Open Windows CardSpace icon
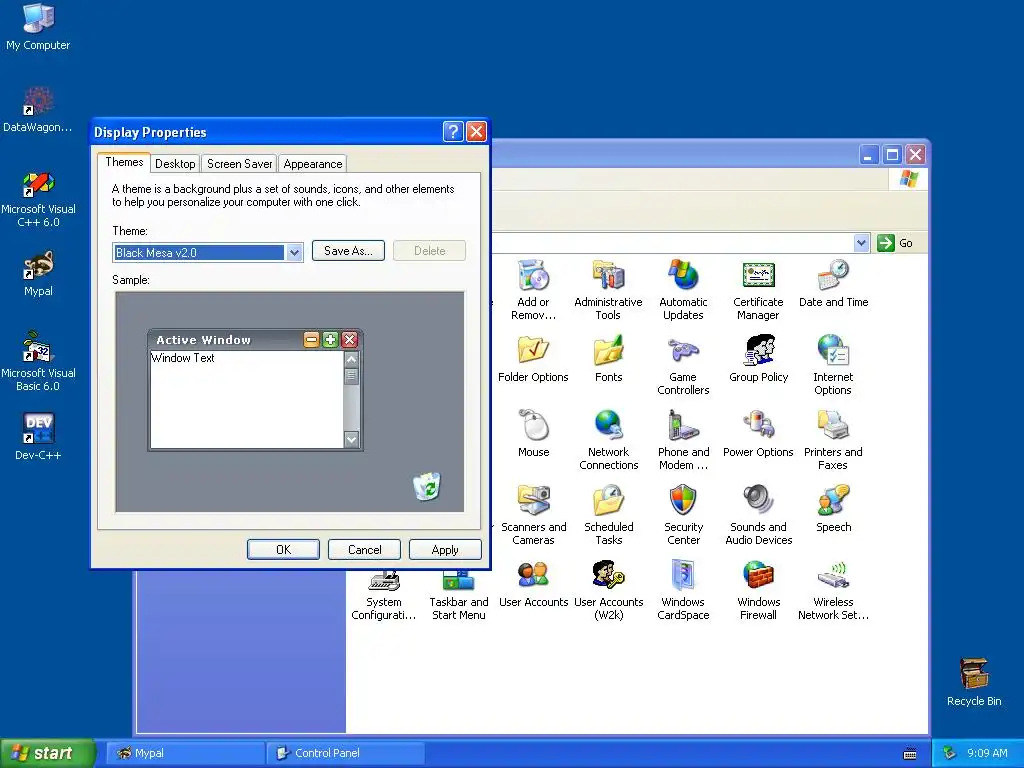Image resolution: width=1024 pixels, height=768 pixels. pyautogui.click(x=683, y=590)
